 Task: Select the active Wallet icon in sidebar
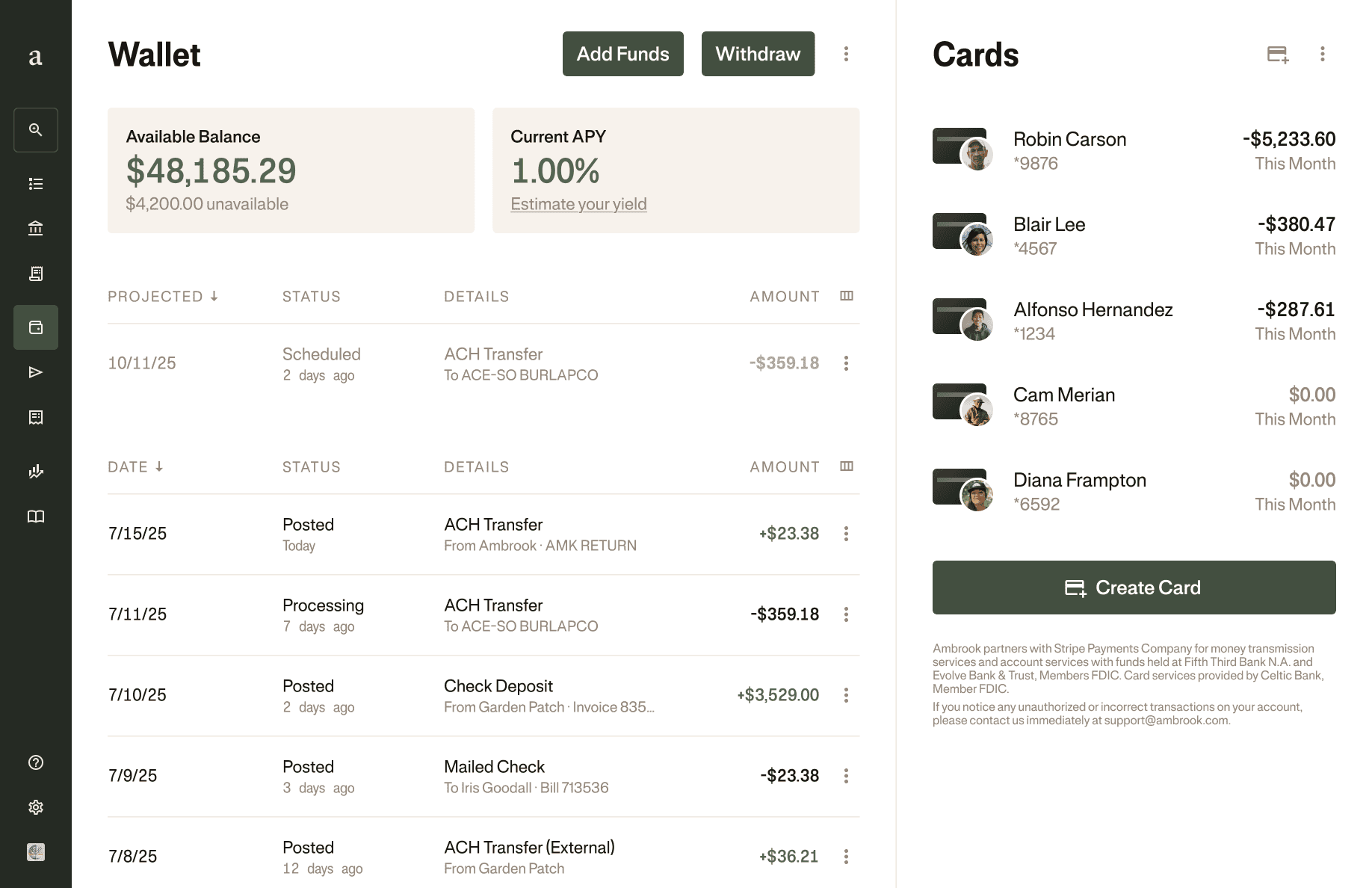pyautogui.click(x=35, y=327)
